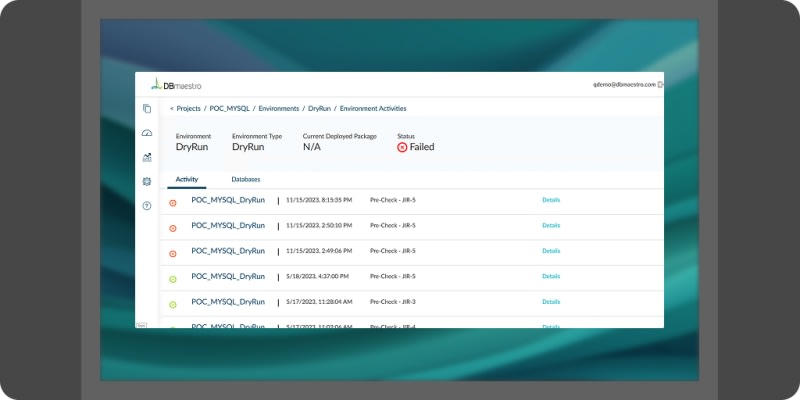Open the projects copy icon in sidebar
The height and width of the screenshot is (400, 800).
pos(147,109)
